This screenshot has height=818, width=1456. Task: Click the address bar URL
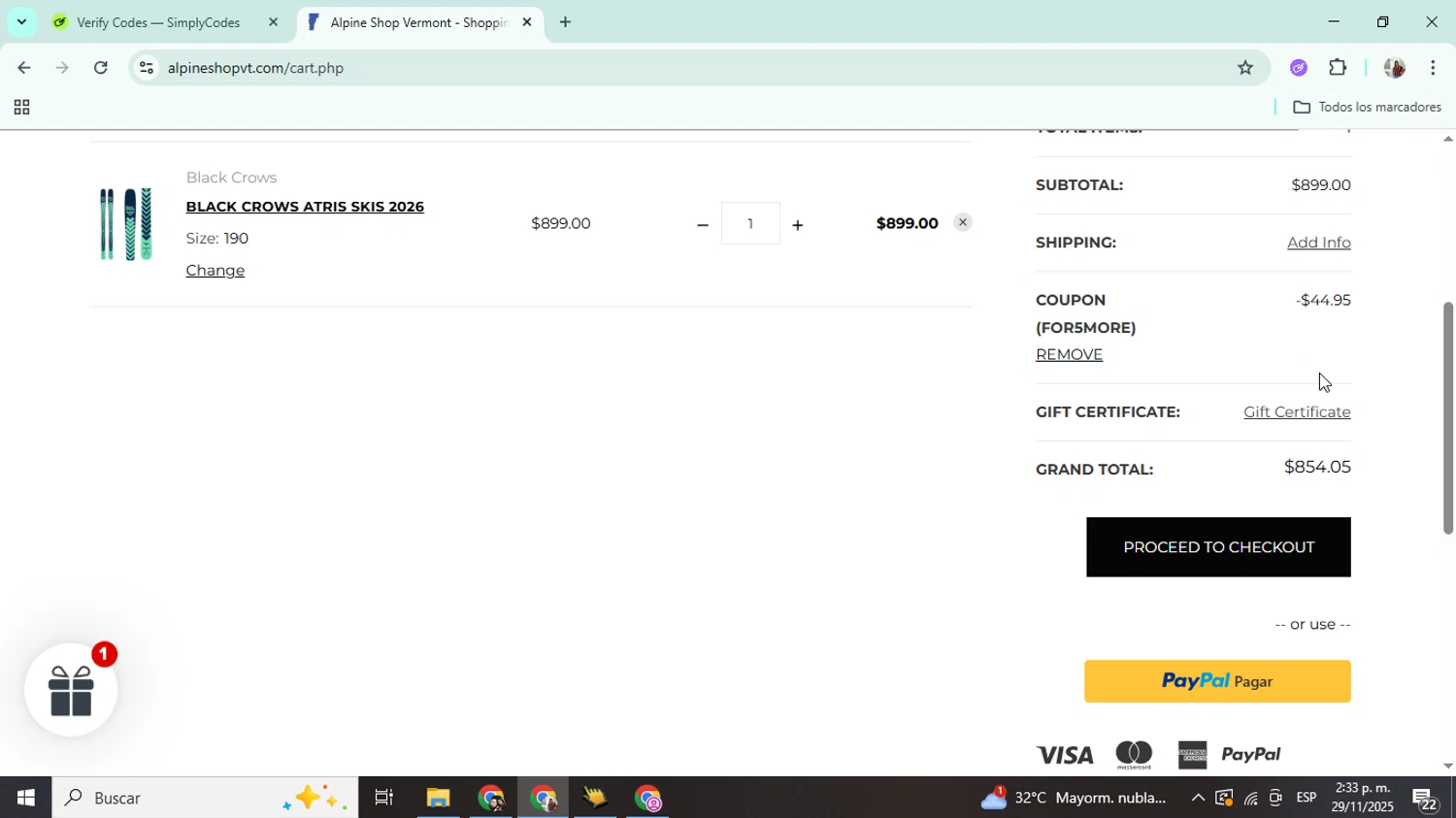pyautogui.click(x=255, y=68)
